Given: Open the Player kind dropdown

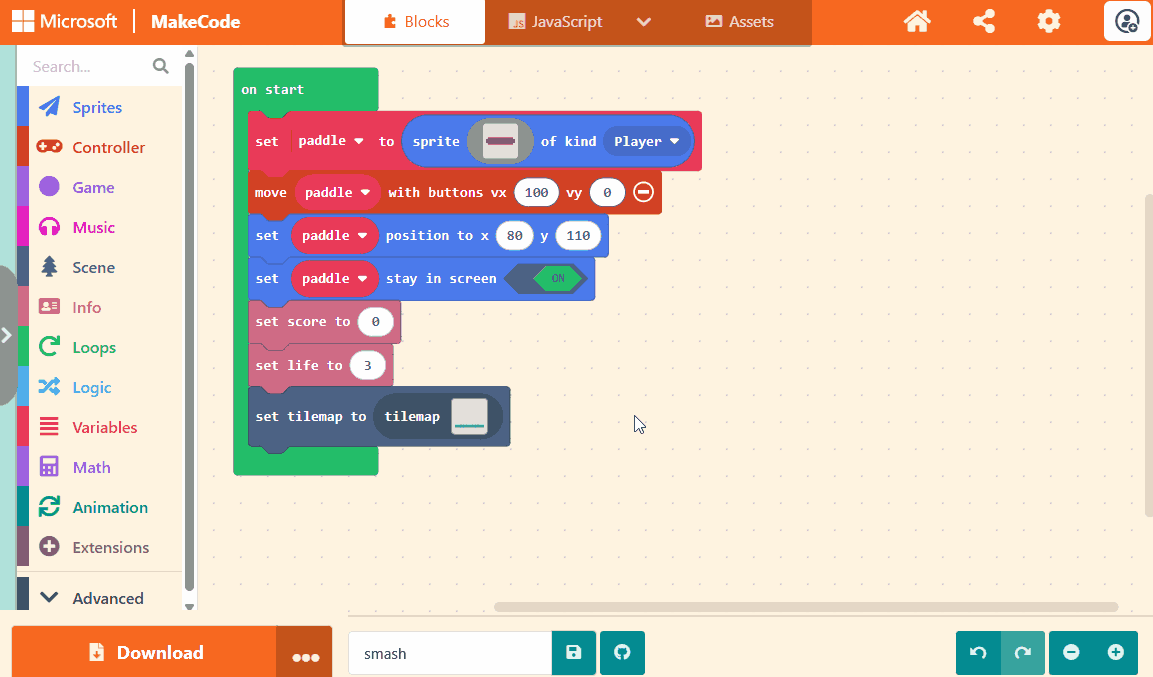Looking at the screenshot, I should pyautogui.click(x=646, y=141).
